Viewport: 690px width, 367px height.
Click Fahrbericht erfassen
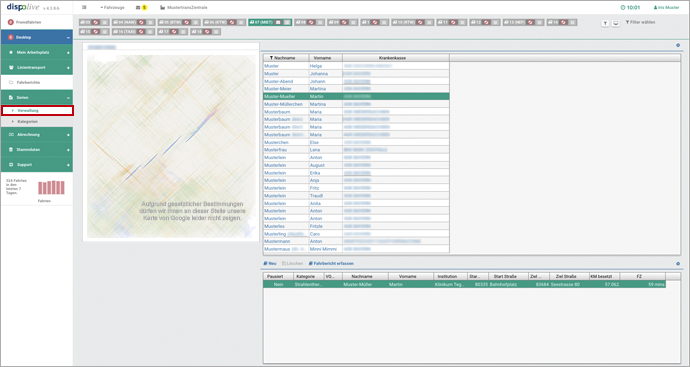coord(331,263)
